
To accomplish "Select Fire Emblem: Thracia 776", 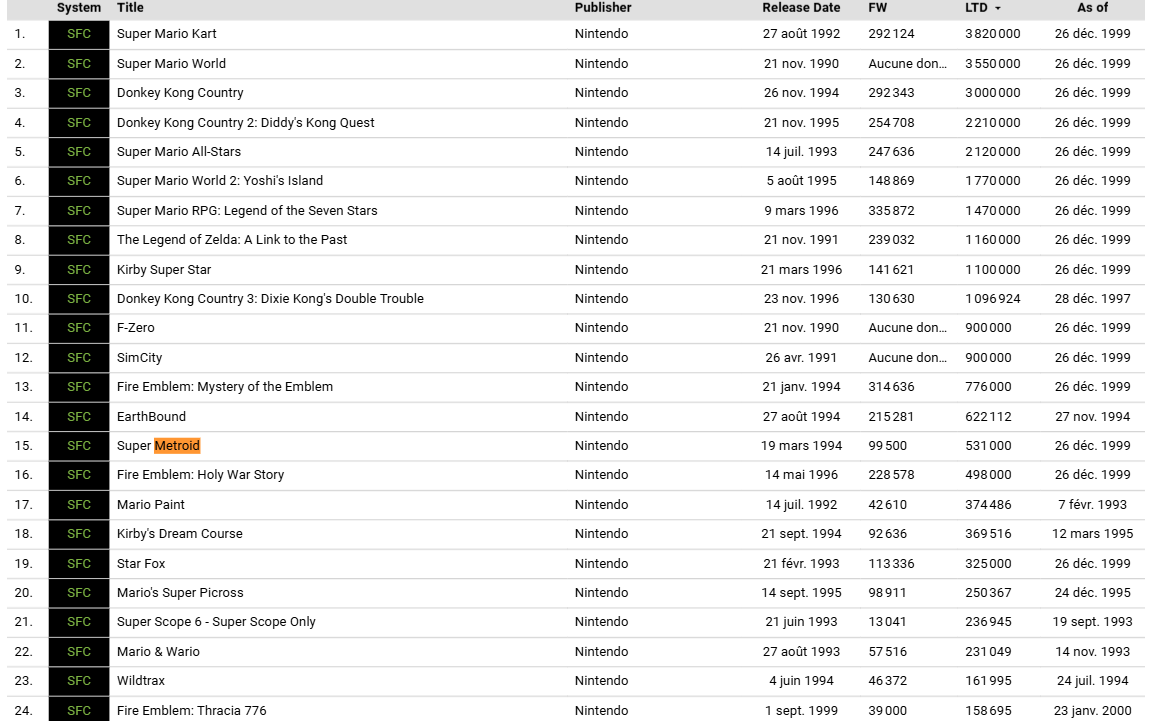I will pos(192,711).
